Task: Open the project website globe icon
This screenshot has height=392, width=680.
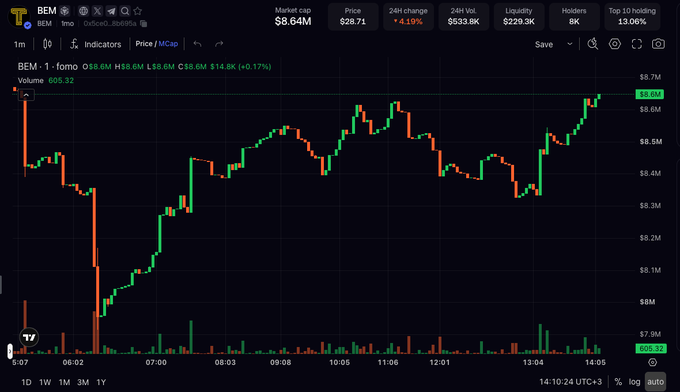Action: 83,11
